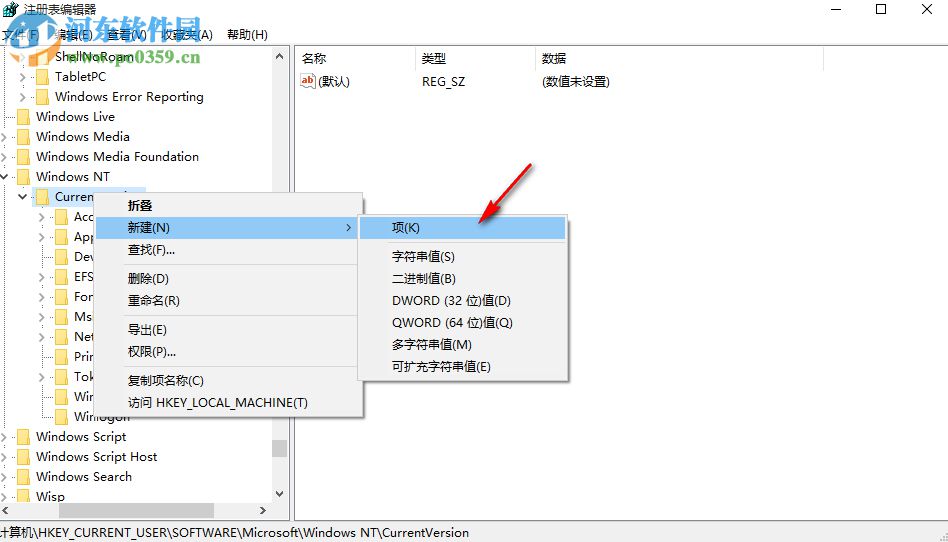Click the Windows Error Reporting folder icon
The height and width of the screenshot is (542, 948).
pyautogui.click(x=42, y=97)
